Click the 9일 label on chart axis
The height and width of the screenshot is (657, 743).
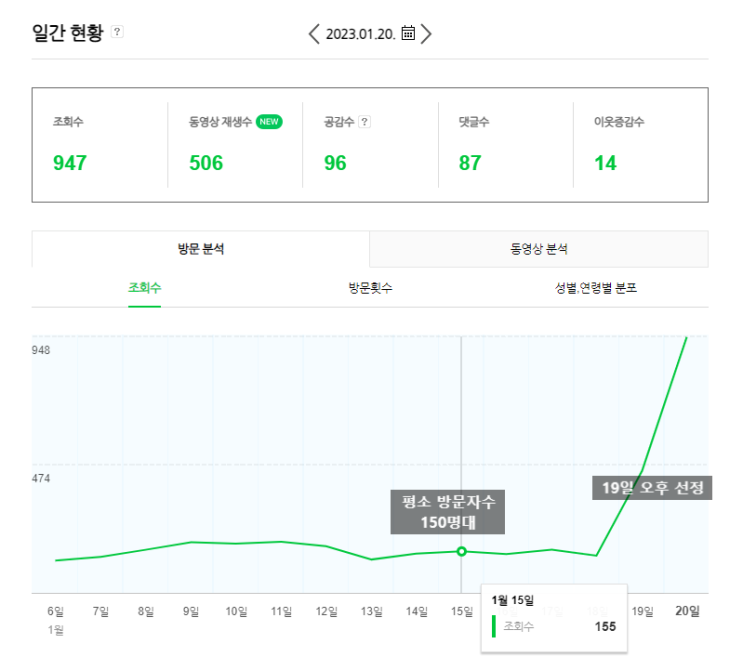190,611
